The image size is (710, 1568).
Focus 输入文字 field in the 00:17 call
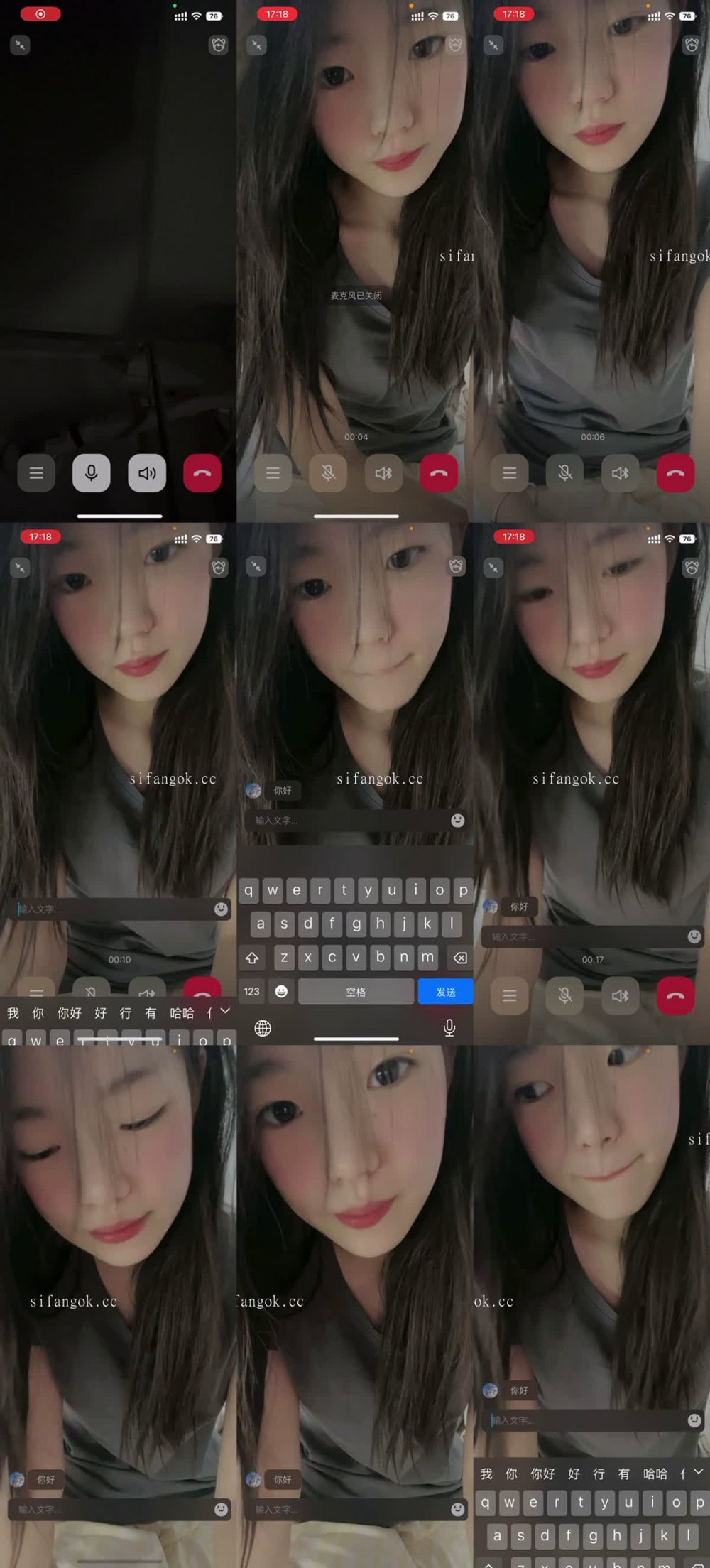[x=591, y=936]
